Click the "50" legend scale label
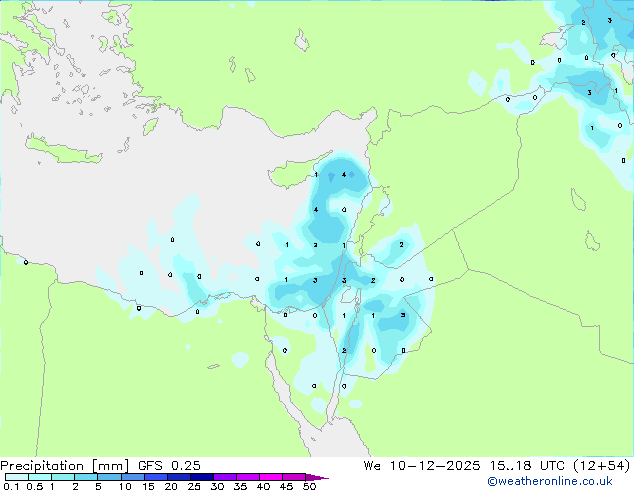The width and height of the screenshot is (634, 490). click(310, 486)
